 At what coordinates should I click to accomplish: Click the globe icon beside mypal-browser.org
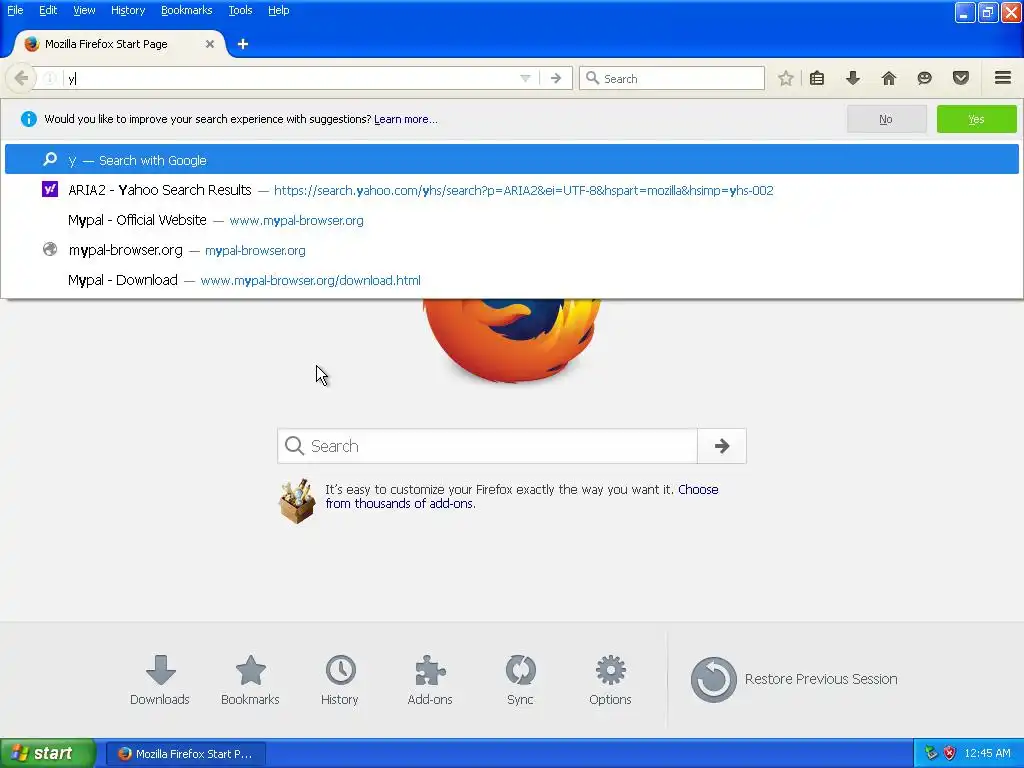[50, 249]
